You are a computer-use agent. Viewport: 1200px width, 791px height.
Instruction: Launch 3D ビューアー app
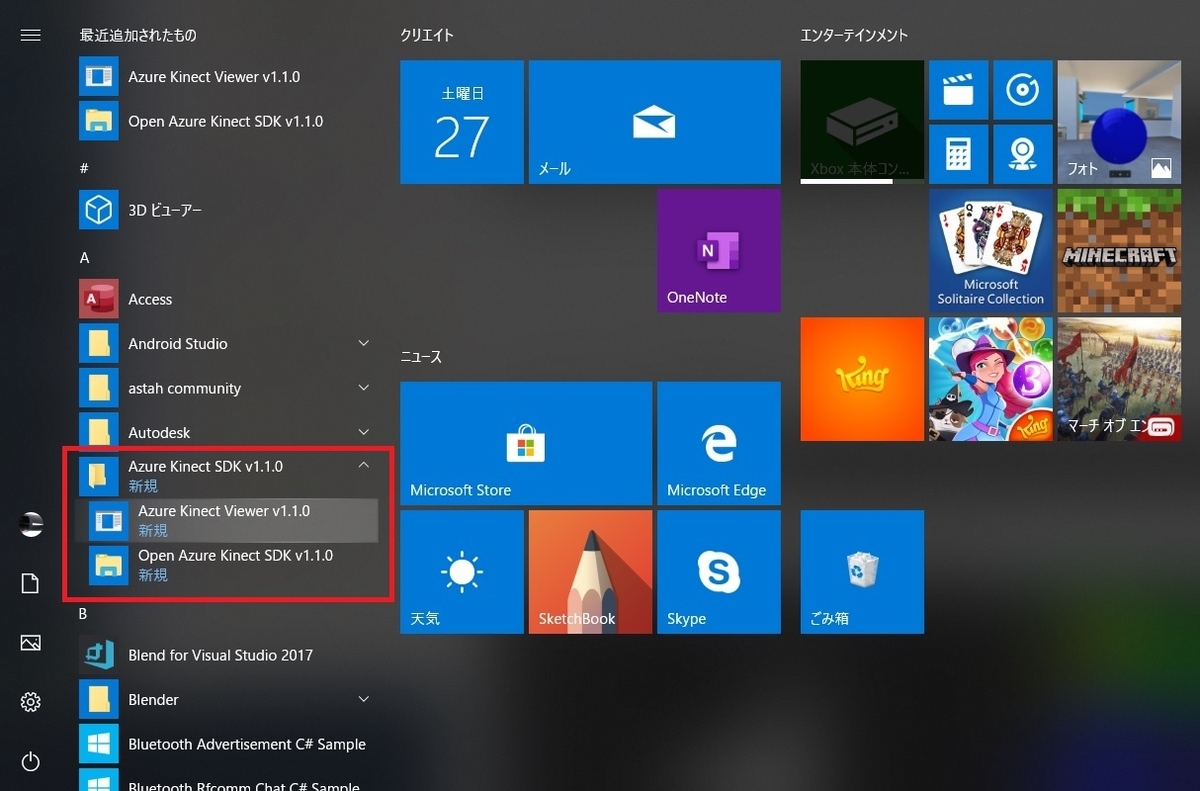coord(228,210)
